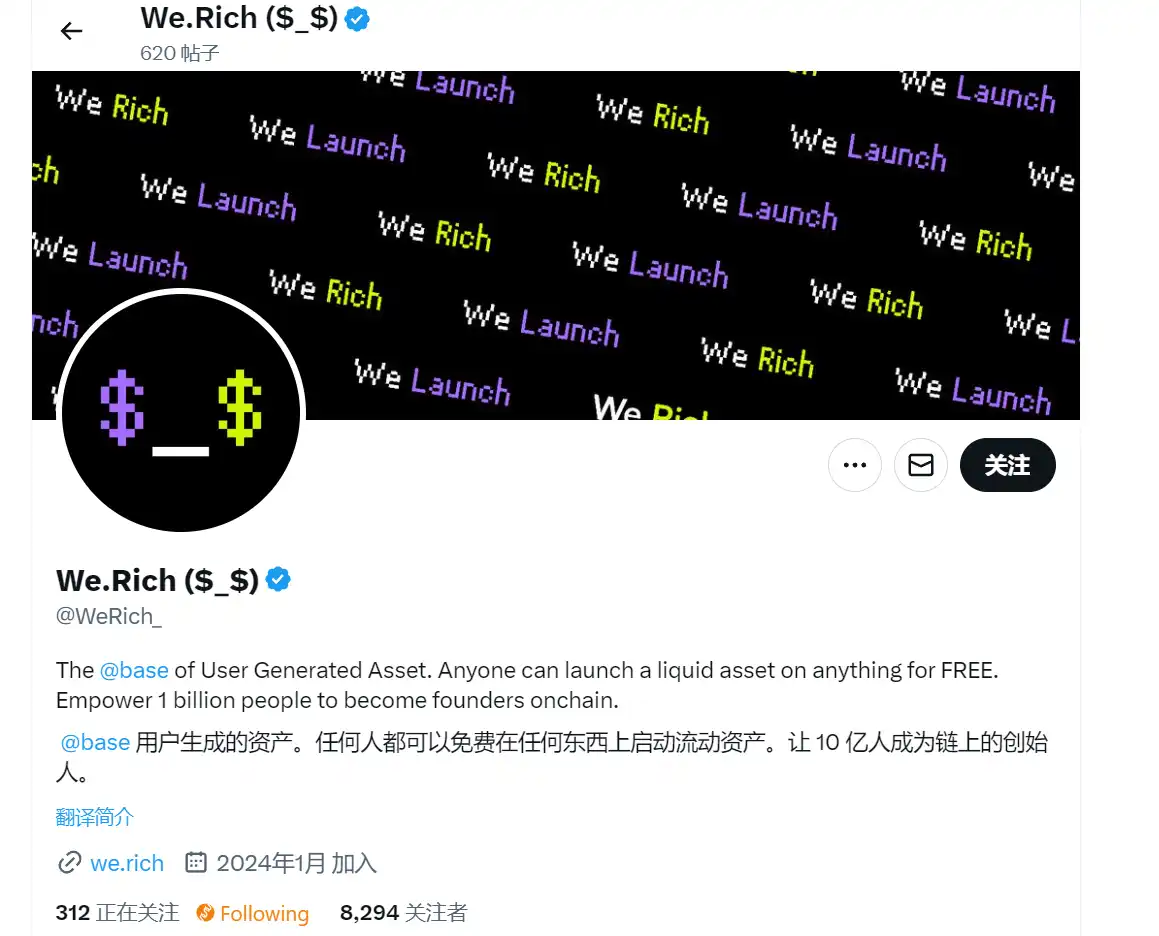Click the 620 帖子 post count
The image size is (1159, 936).
[x=180, y=53]
